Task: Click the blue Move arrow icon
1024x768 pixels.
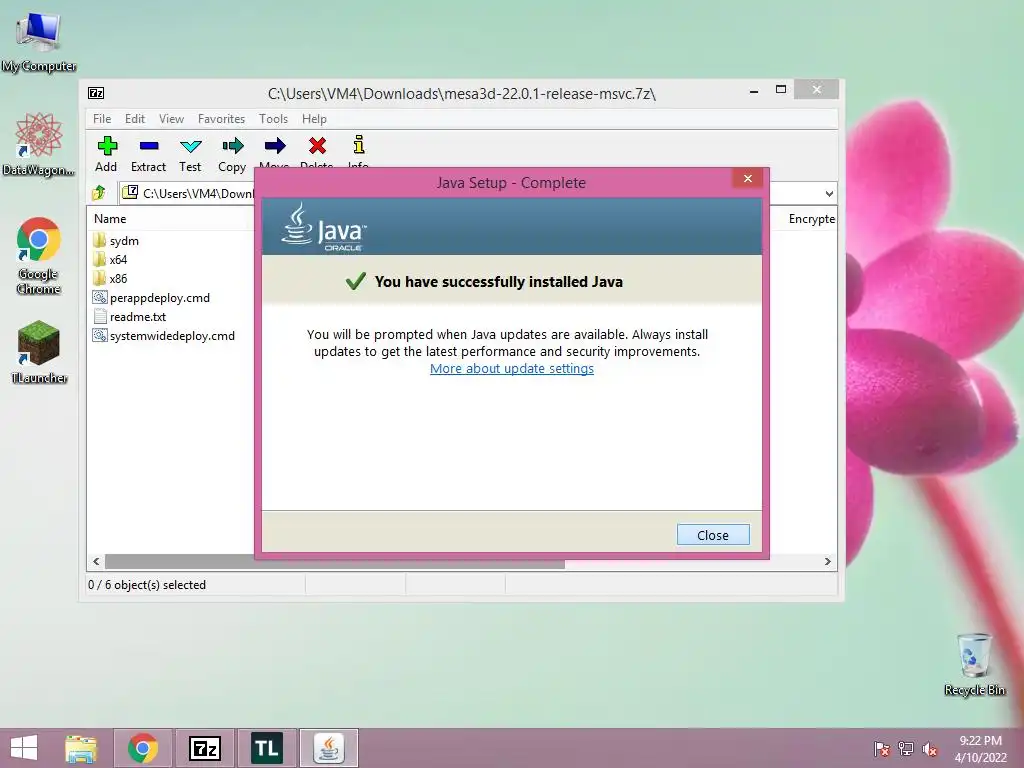Action: 275,146
